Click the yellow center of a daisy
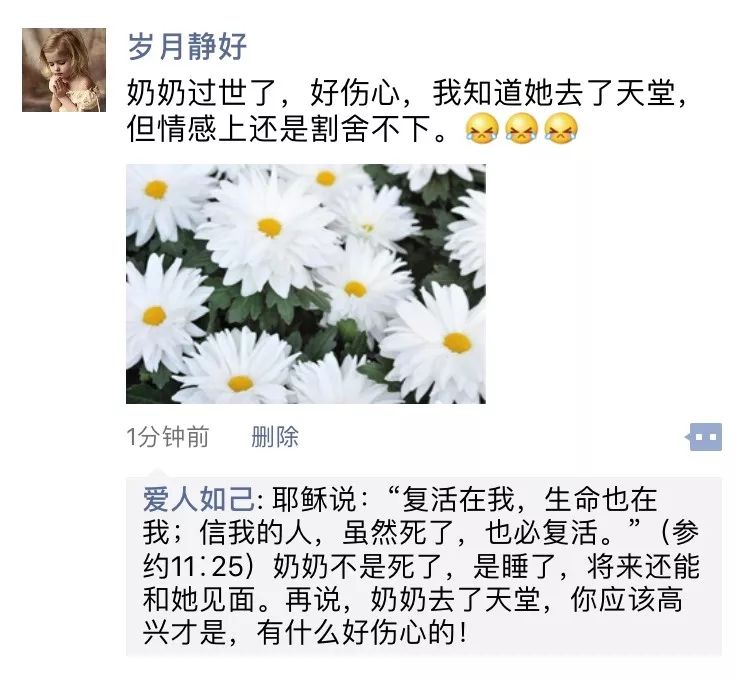The height and width of the screenshot is (680, 750). (x=270, y=227)
